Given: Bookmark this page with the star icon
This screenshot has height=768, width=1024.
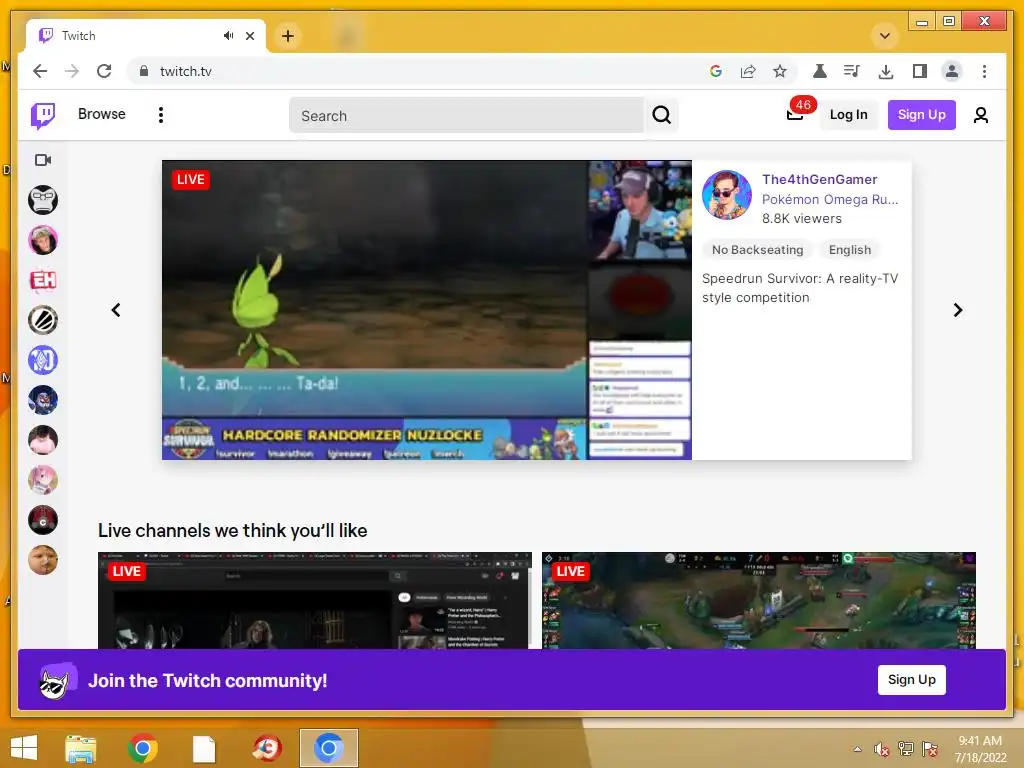Looking at the screenshot, I should [780, 71].
